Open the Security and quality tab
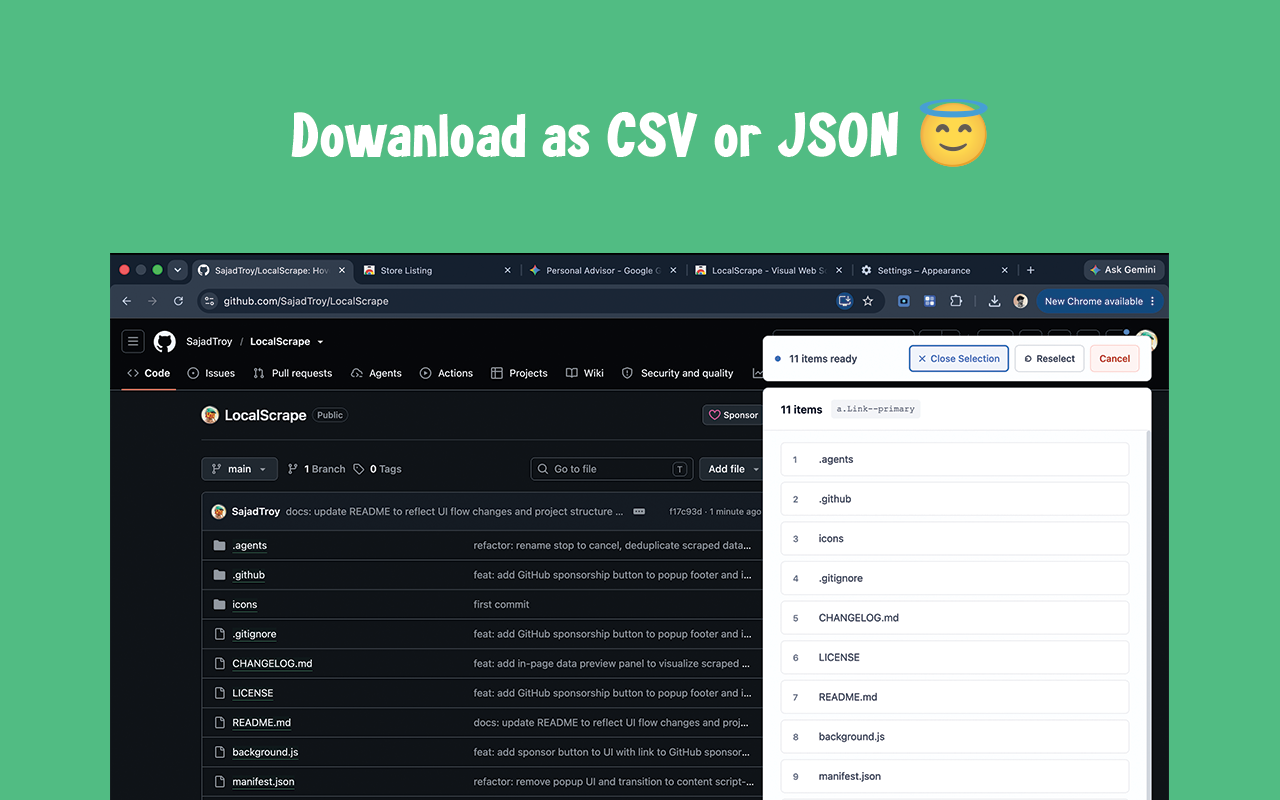This screenshot has height=800, width=1280. pos(678,373)
